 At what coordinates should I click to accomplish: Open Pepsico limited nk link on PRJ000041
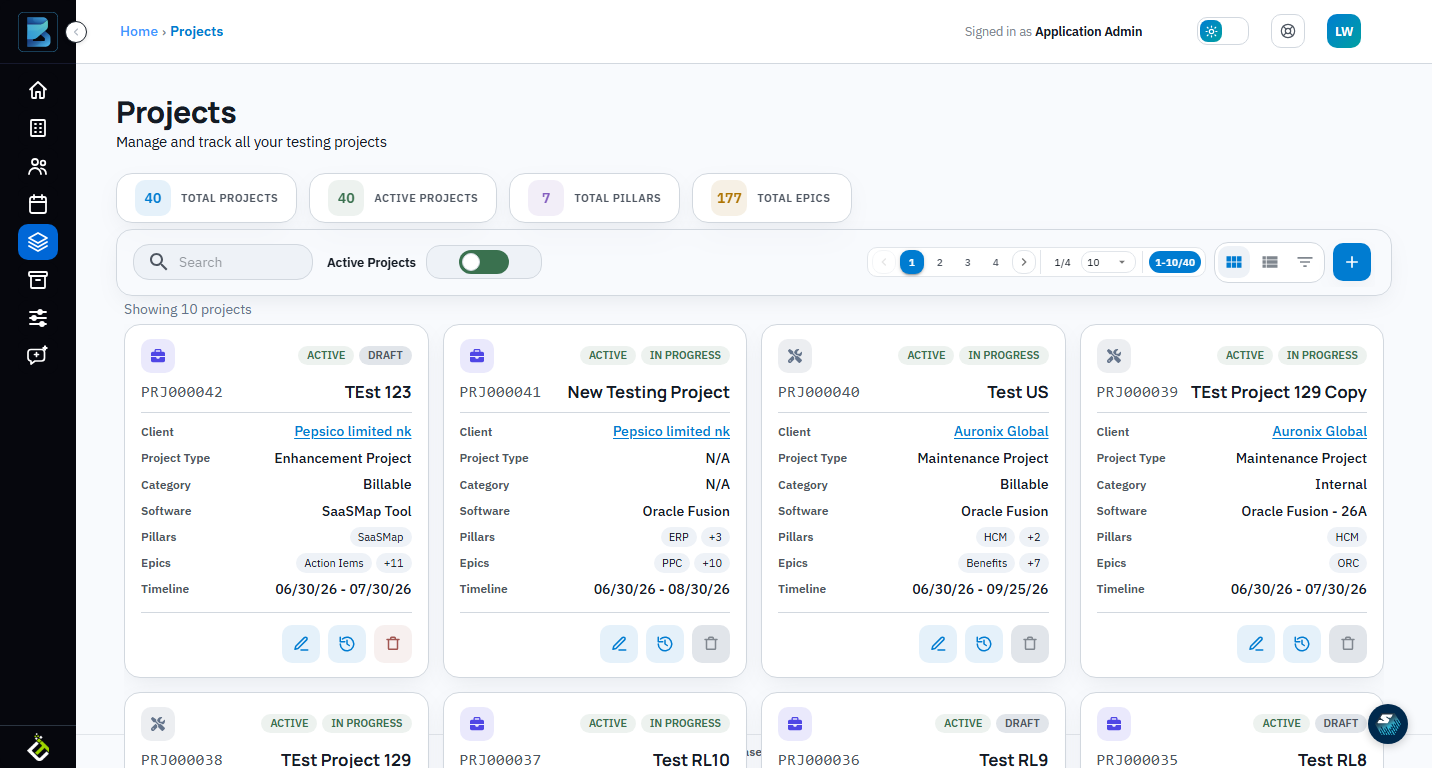click(x=671, y=431)
